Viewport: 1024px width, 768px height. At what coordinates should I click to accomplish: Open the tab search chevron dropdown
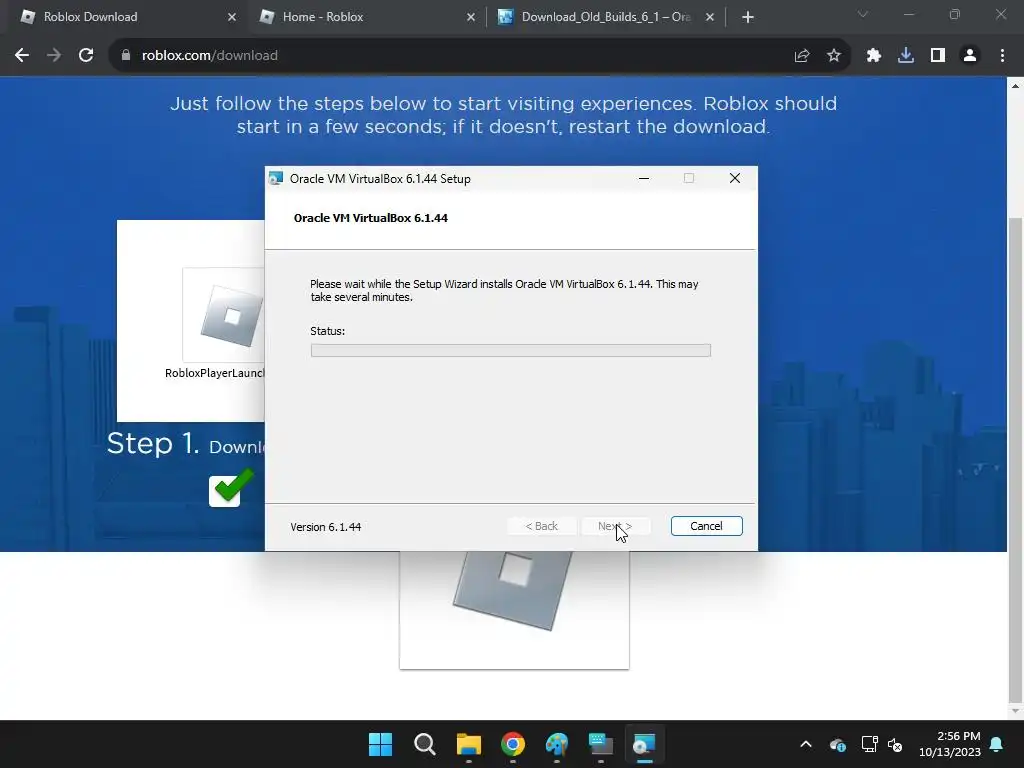coord(863,14)
